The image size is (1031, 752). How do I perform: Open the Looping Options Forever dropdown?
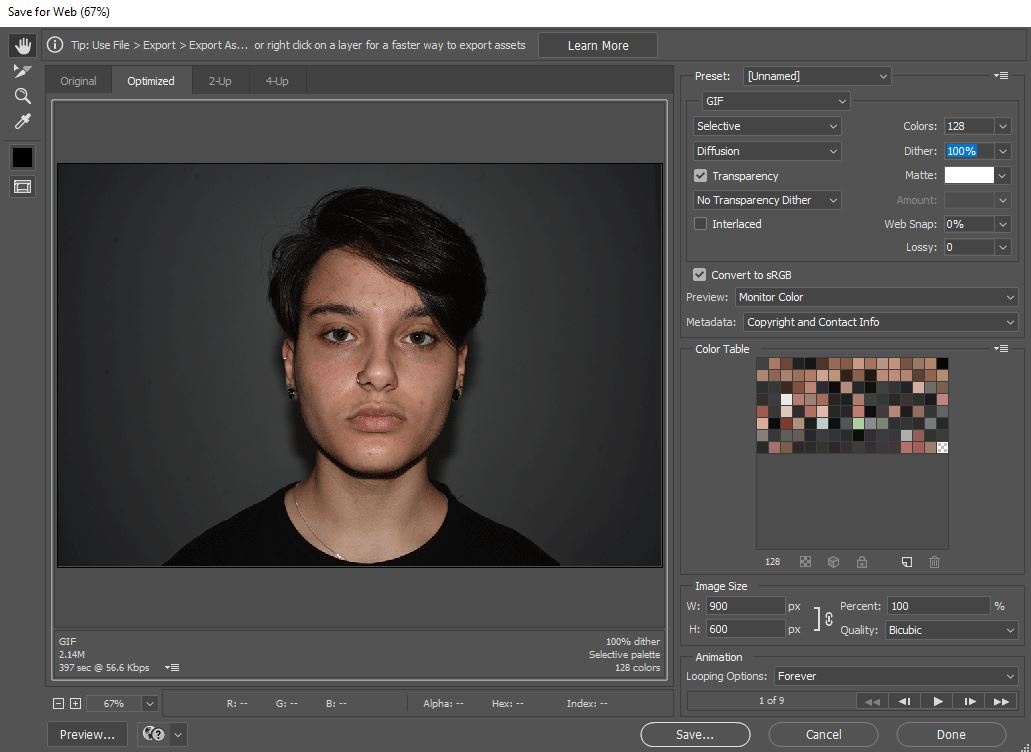(896, 676)
